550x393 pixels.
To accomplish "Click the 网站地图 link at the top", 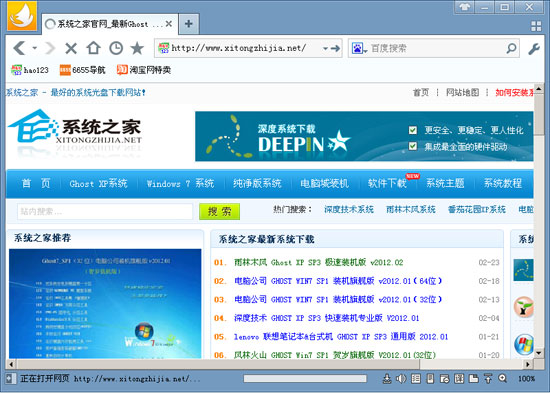I will (x=462, y=92).
